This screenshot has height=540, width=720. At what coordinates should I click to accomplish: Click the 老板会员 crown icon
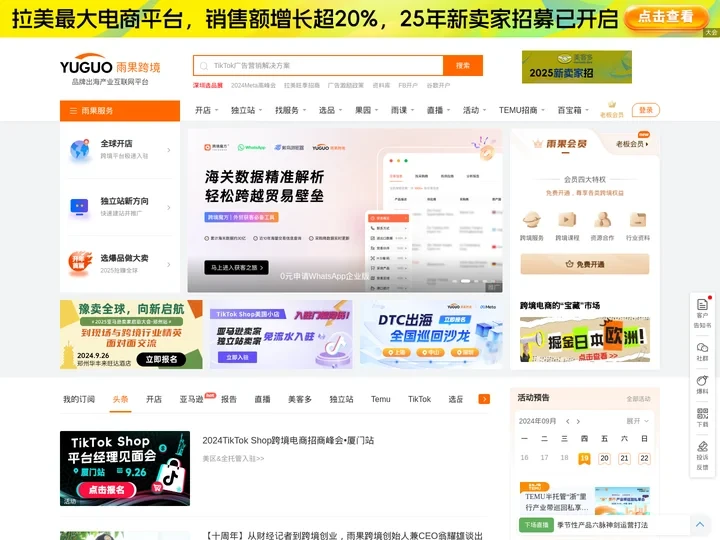click(x=612, y=105)
